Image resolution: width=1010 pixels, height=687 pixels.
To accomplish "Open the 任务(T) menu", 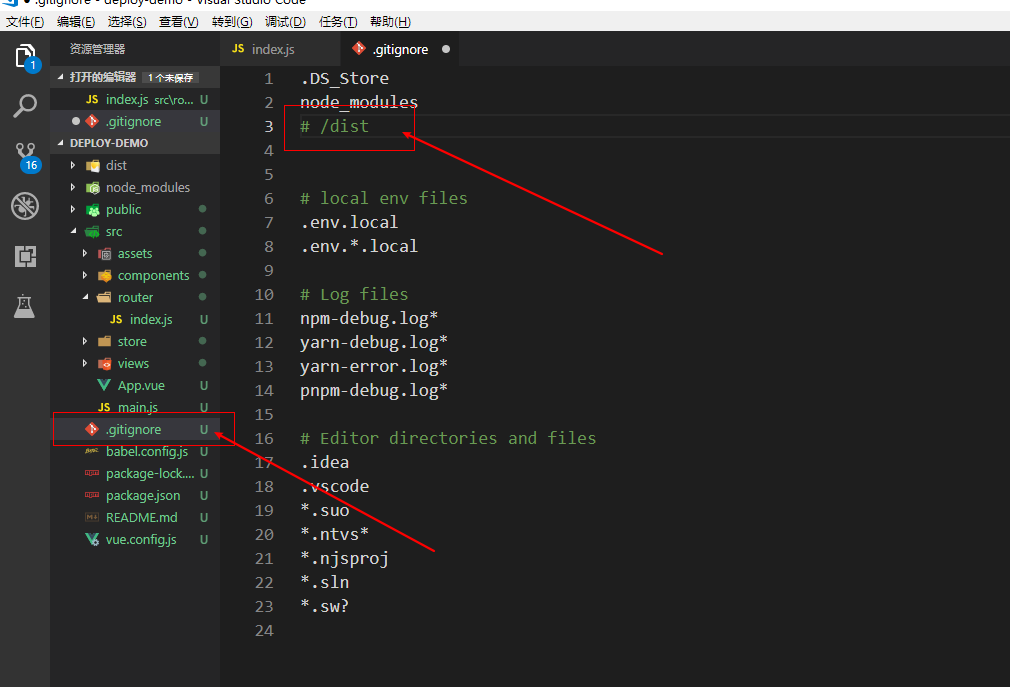I will pos(338,22).
